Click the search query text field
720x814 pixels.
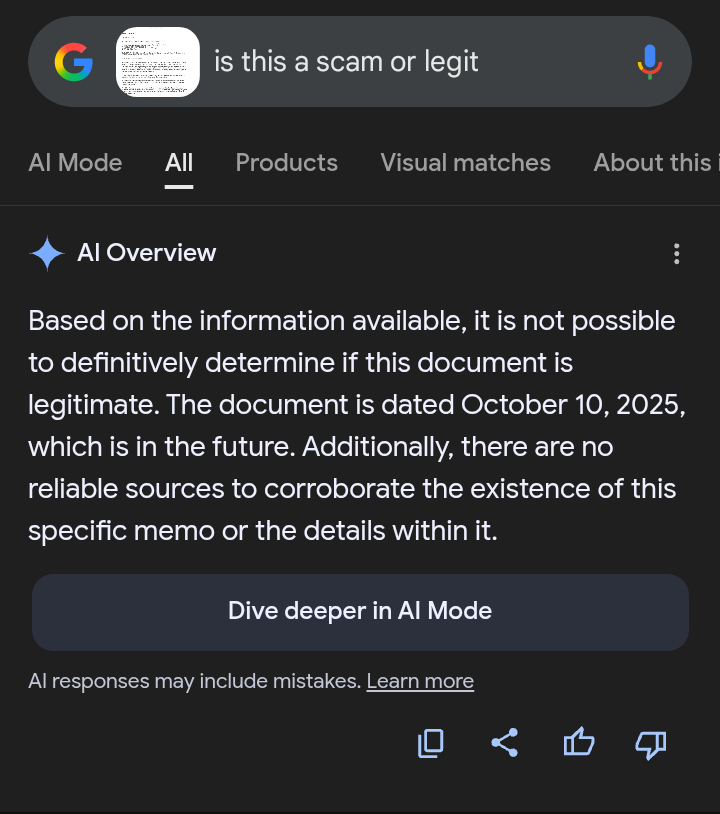click(400, 62)
